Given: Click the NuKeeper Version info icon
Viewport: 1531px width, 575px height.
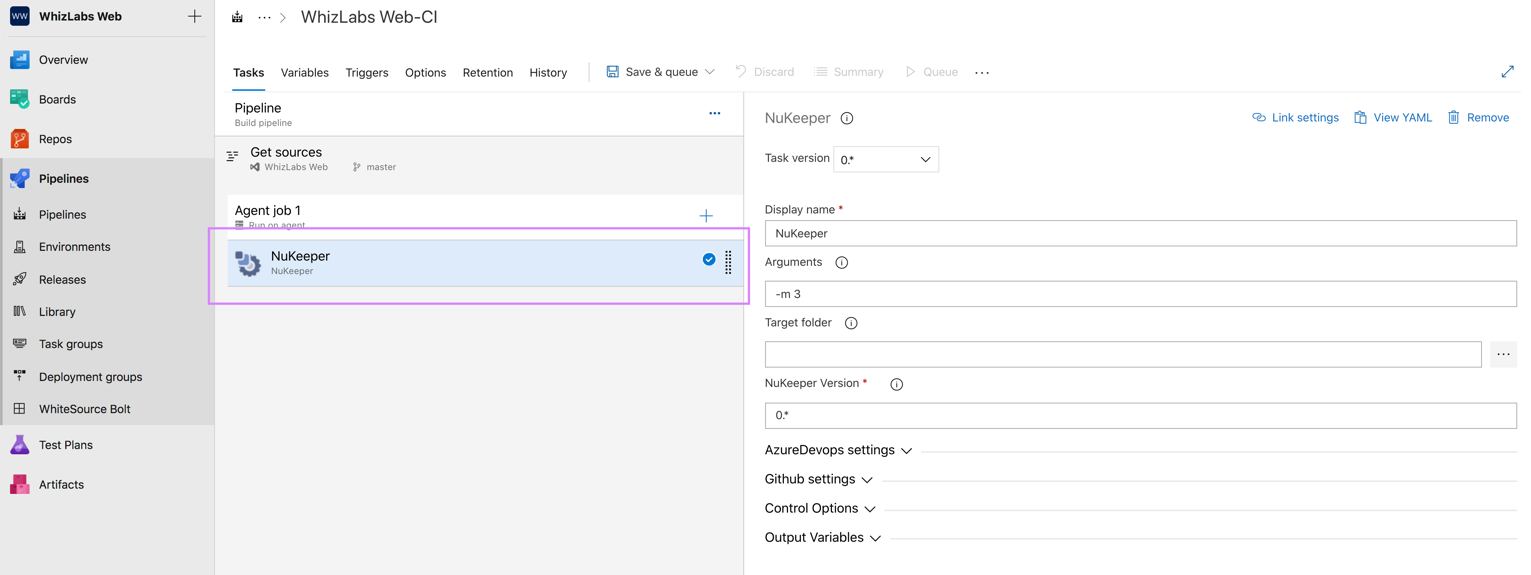Looking at the screenshot, I should (x=897, y=384).
